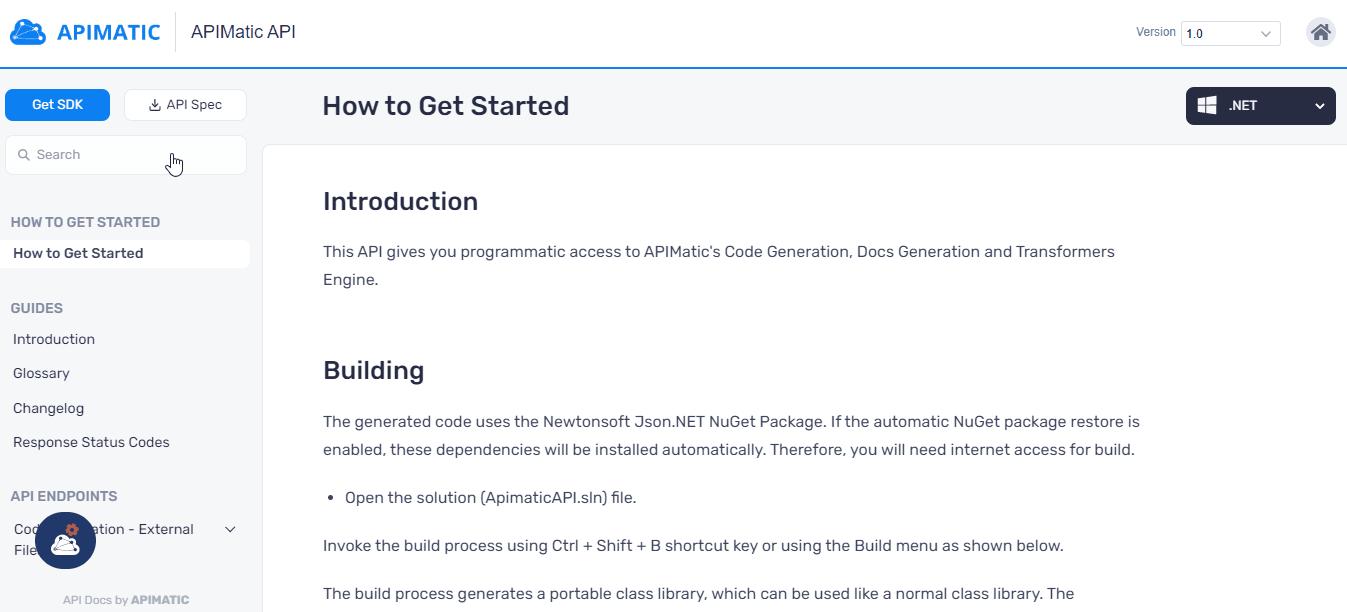Click the Get SDK button
Image resolution: width=1347 pixels, height=612 pixels.
tap(57, 104)
